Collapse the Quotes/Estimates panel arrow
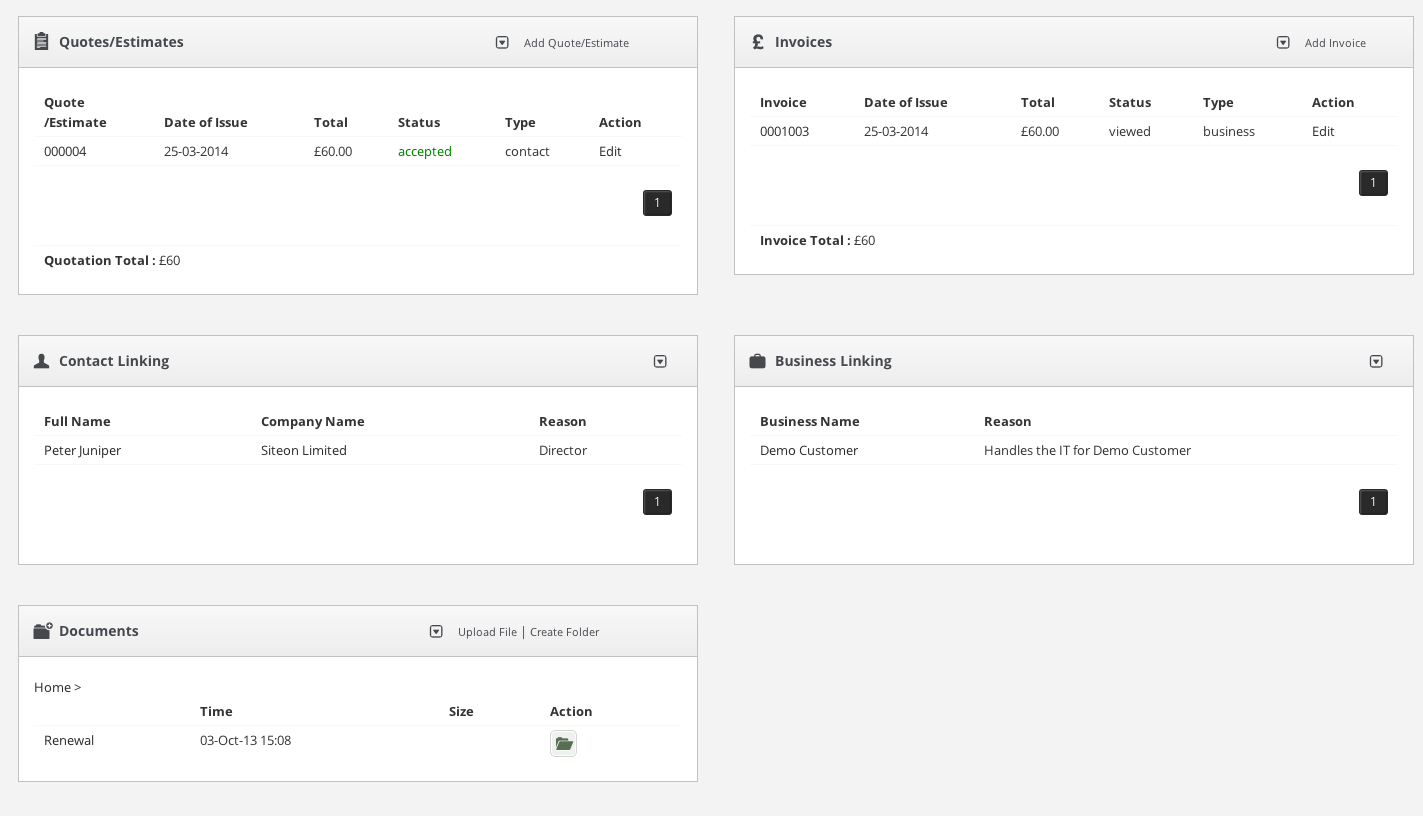The width and height of the screenshot is (1423, 816). pyautogui.click(x=502, y=43)
